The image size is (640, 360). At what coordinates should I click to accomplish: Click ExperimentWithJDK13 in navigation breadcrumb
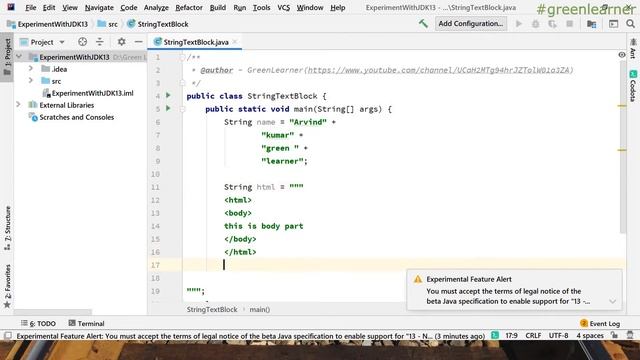pyautogui.click(x=47, y=24)
